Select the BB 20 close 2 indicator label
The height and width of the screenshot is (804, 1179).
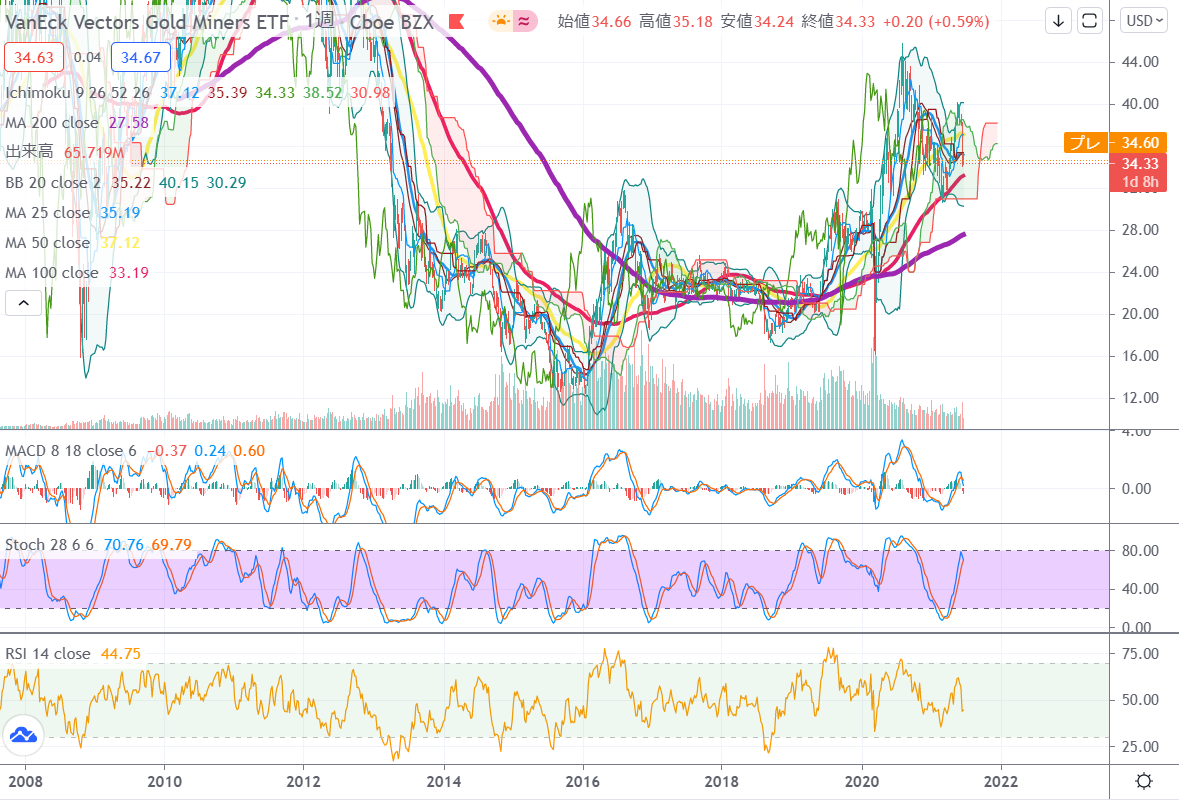[53, 183]
